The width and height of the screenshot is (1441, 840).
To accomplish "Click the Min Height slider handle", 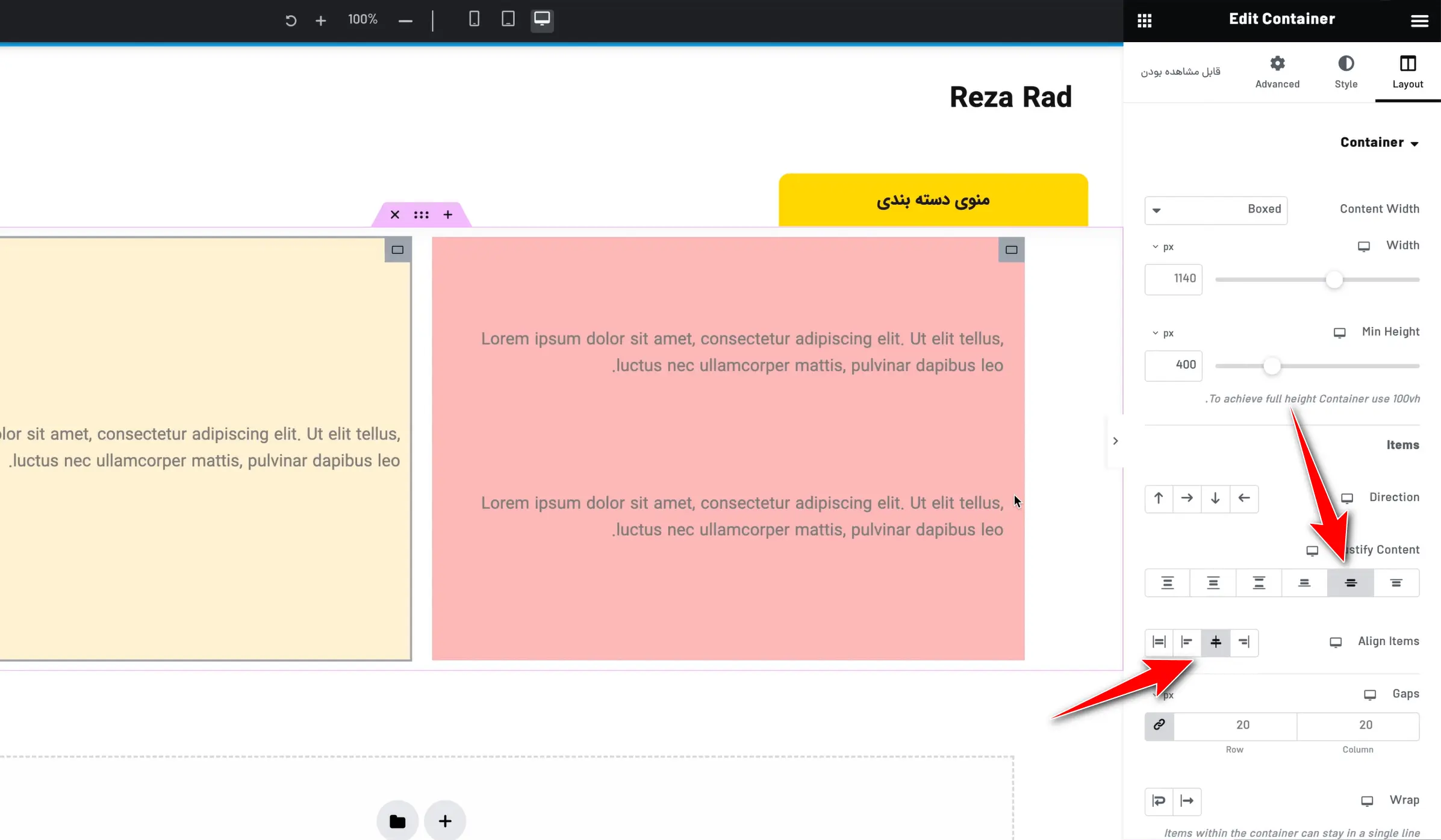I will coord(1271,366).
